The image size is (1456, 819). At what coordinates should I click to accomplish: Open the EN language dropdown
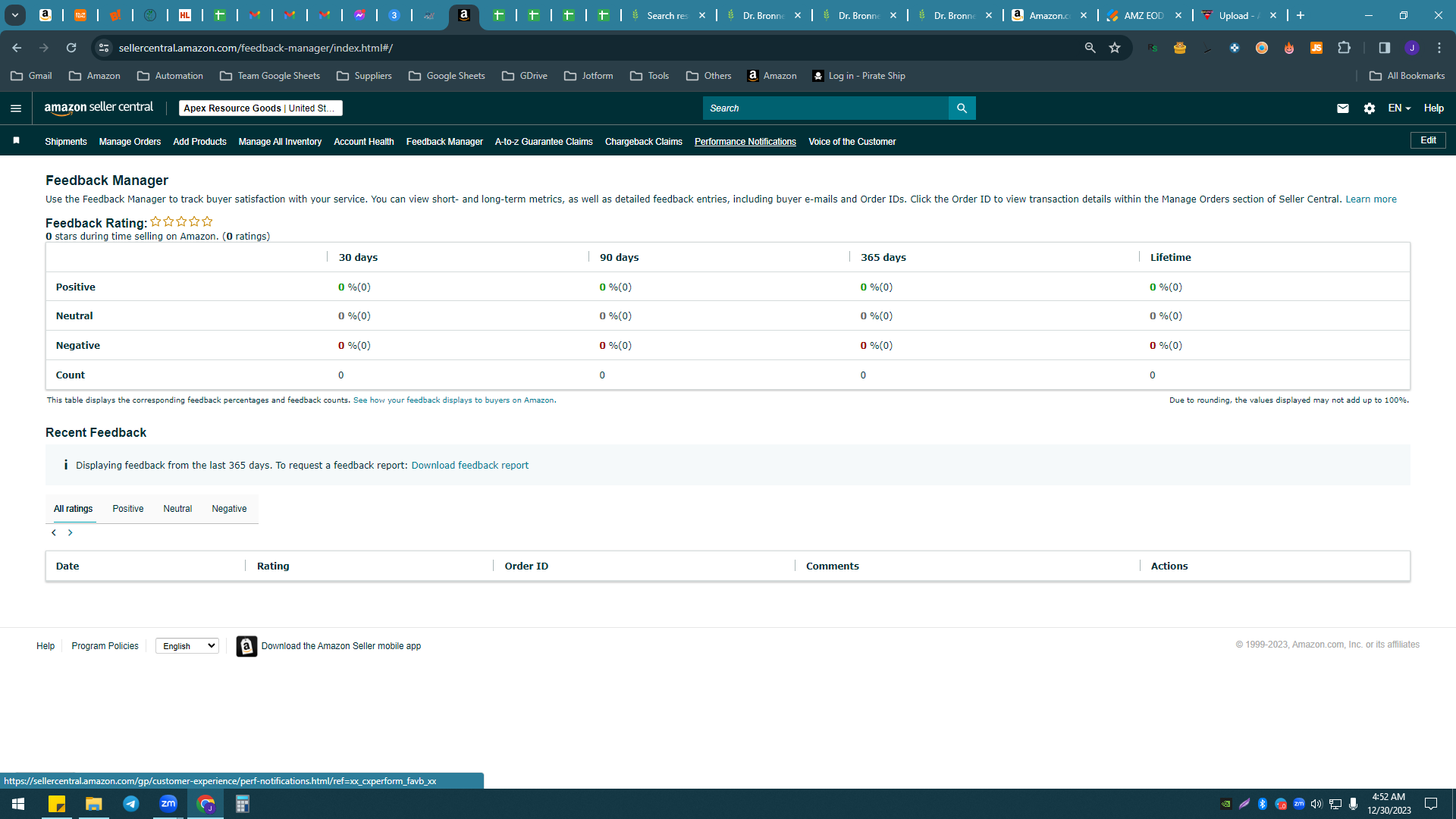click(1399, 108)
